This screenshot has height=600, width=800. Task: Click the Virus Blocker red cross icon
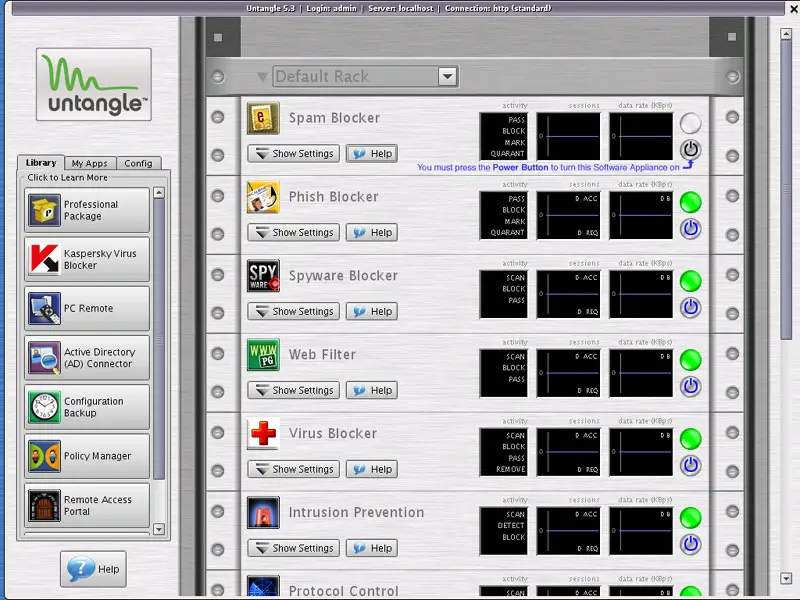click(x=263, y=434)
